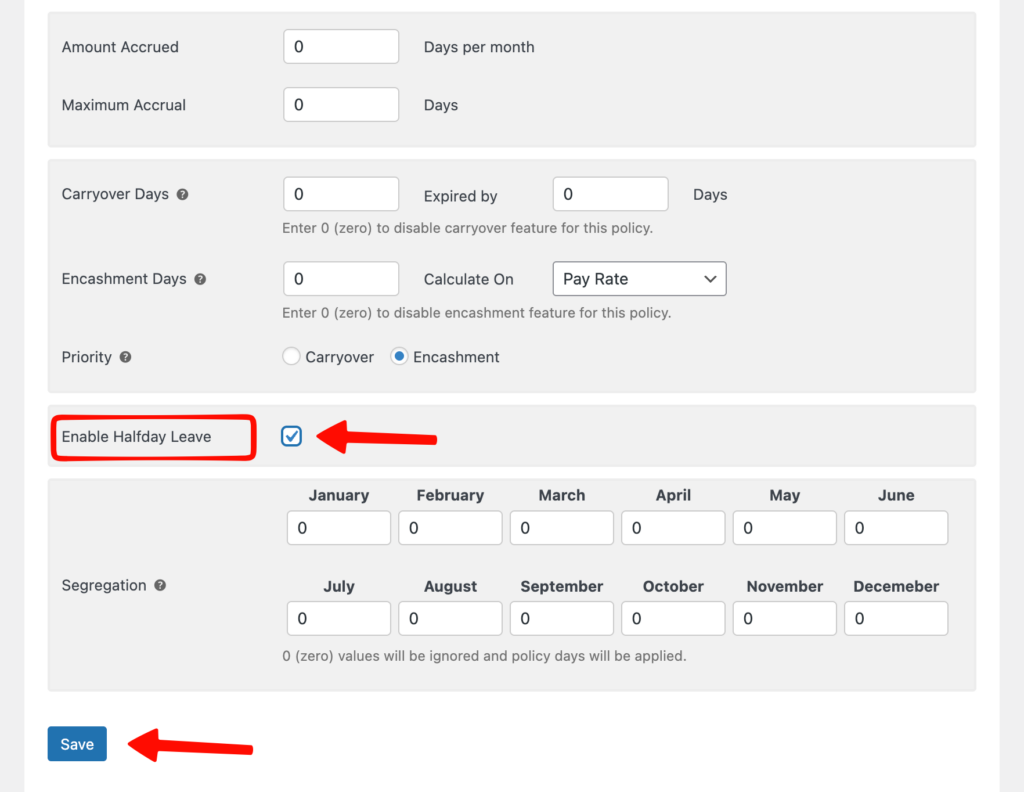Select the Expired by days field
1024x792 pixels.
610,194
